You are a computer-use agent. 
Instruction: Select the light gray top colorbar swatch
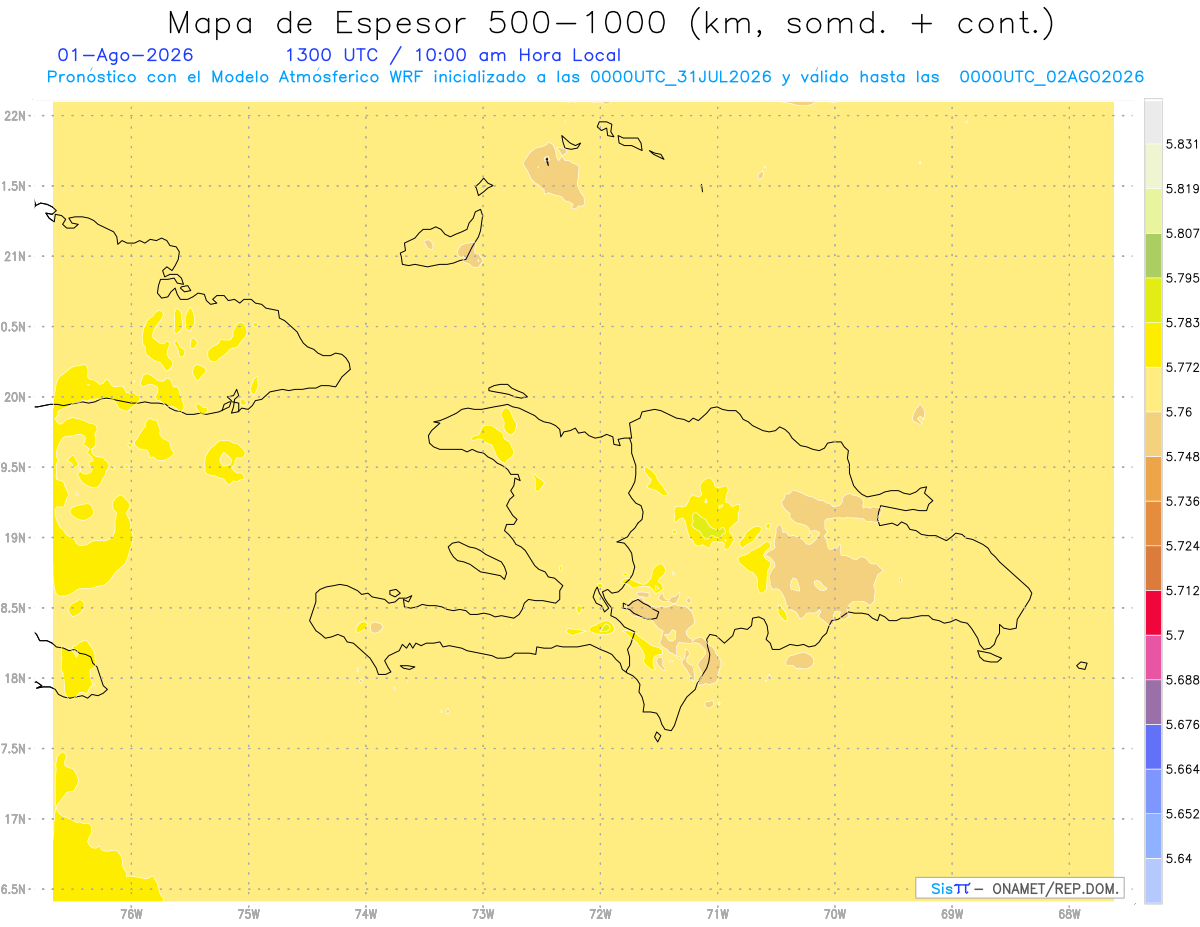[1153, 121]
